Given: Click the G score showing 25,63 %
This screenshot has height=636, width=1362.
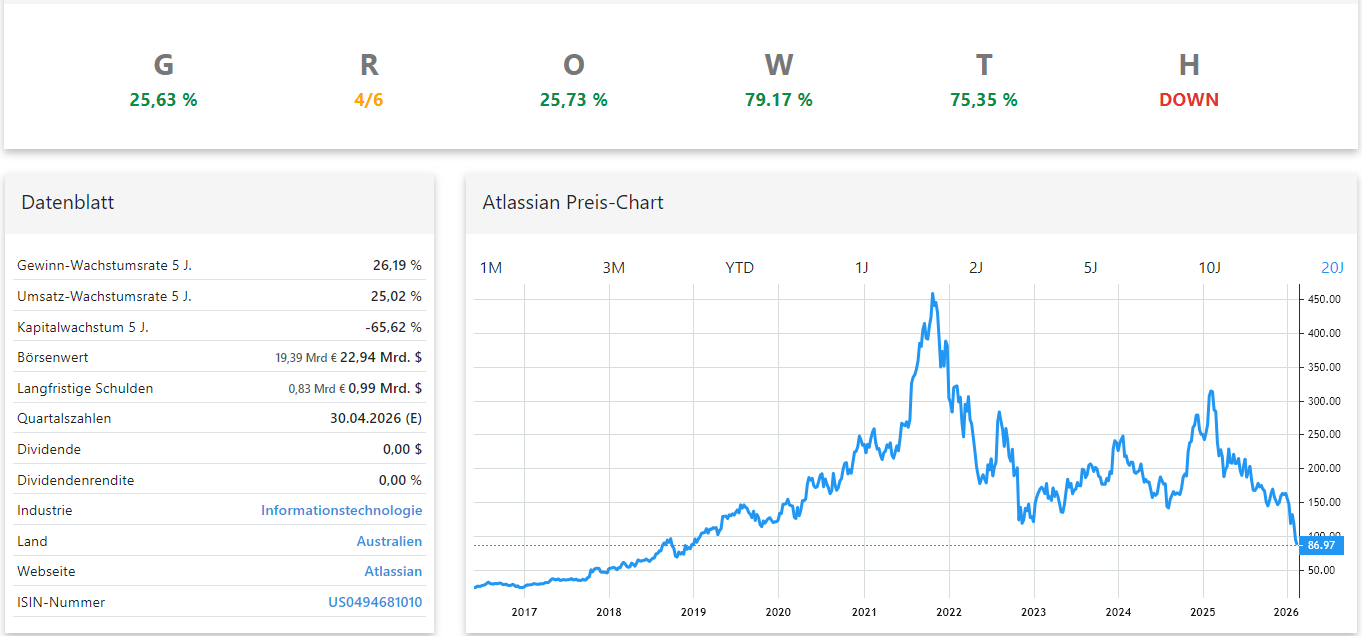Looking at the screenshot, I should pos(163,99).
